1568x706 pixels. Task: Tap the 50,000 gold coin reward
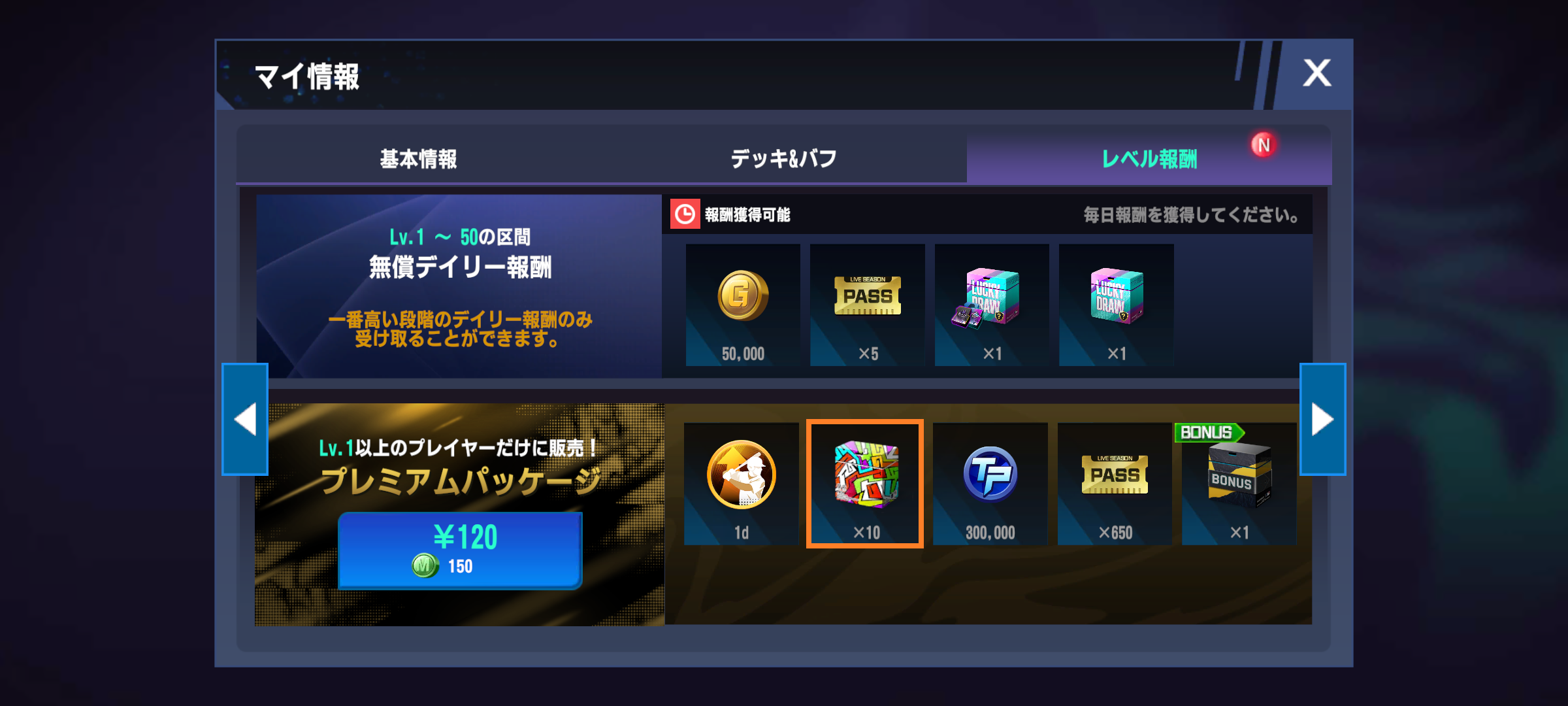(x=743, y=305)
